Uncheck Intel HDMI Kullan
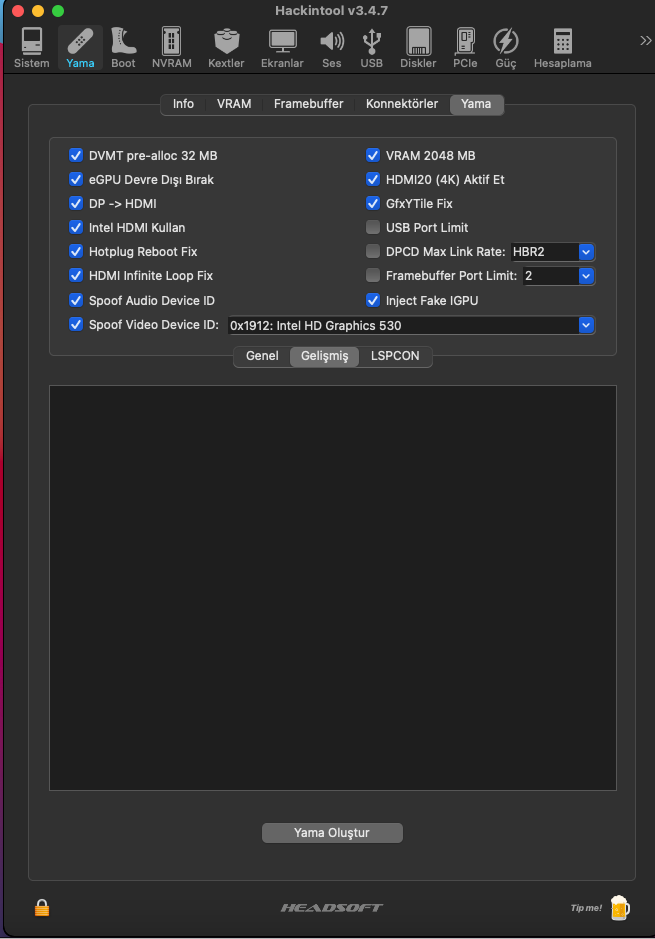 click(x=76, y=228)
